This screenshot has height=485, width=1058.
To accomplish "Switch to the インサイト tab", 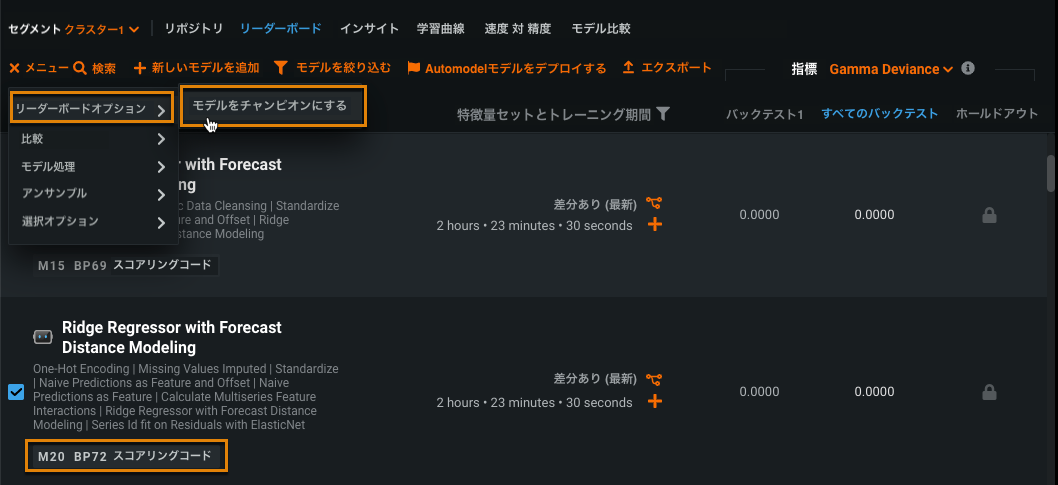I will (x=369, y=29).
